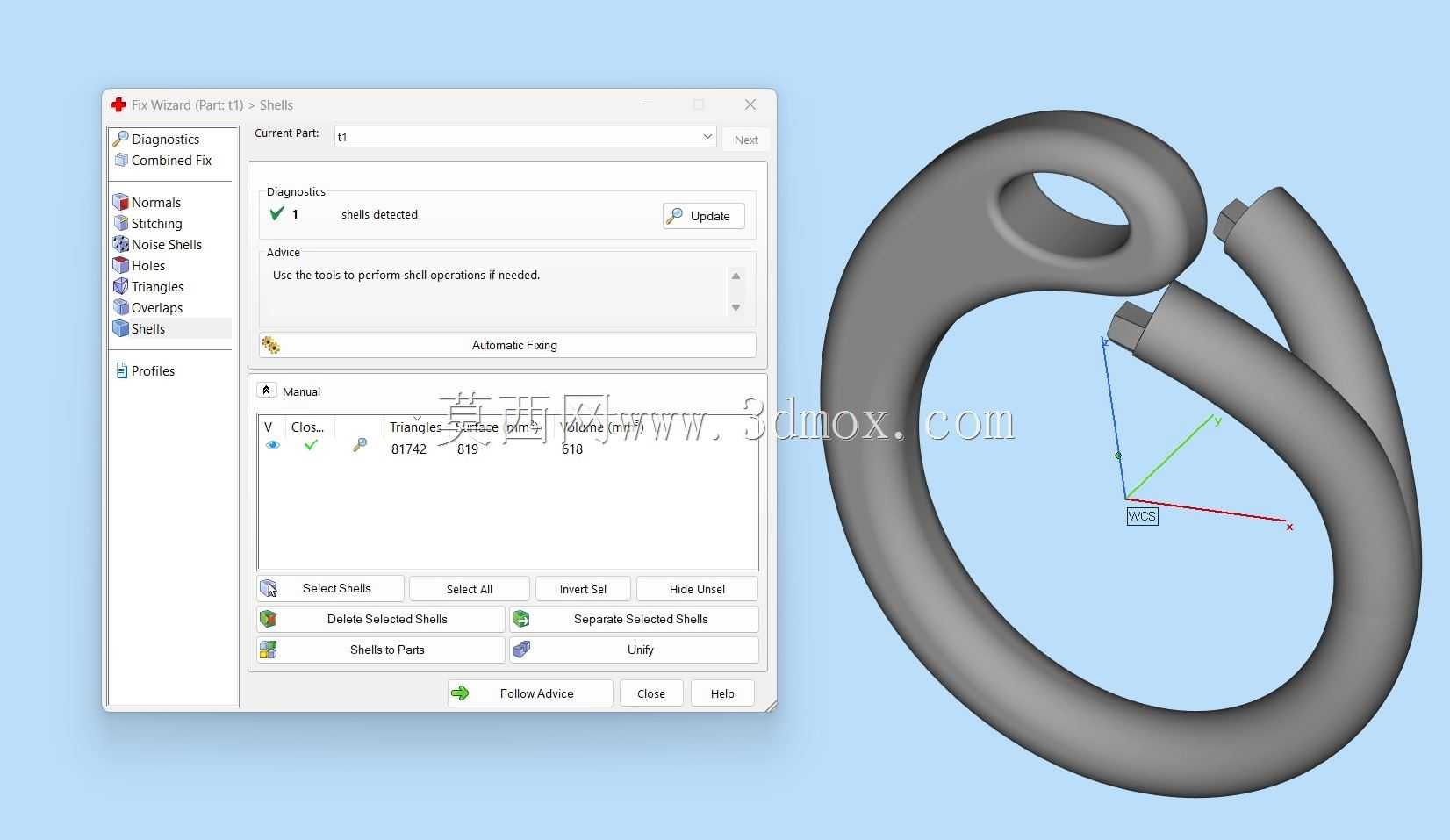The height and width of the screenshot is (840, 1450).
Task: Click the Overlaps icon
Action: 121,308
